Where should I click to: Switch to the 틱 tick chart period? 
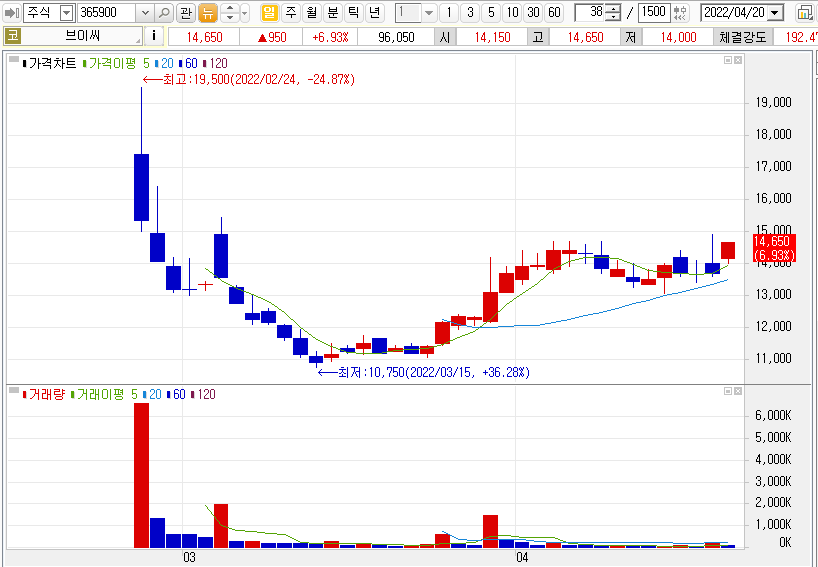(x=353, y=13)
